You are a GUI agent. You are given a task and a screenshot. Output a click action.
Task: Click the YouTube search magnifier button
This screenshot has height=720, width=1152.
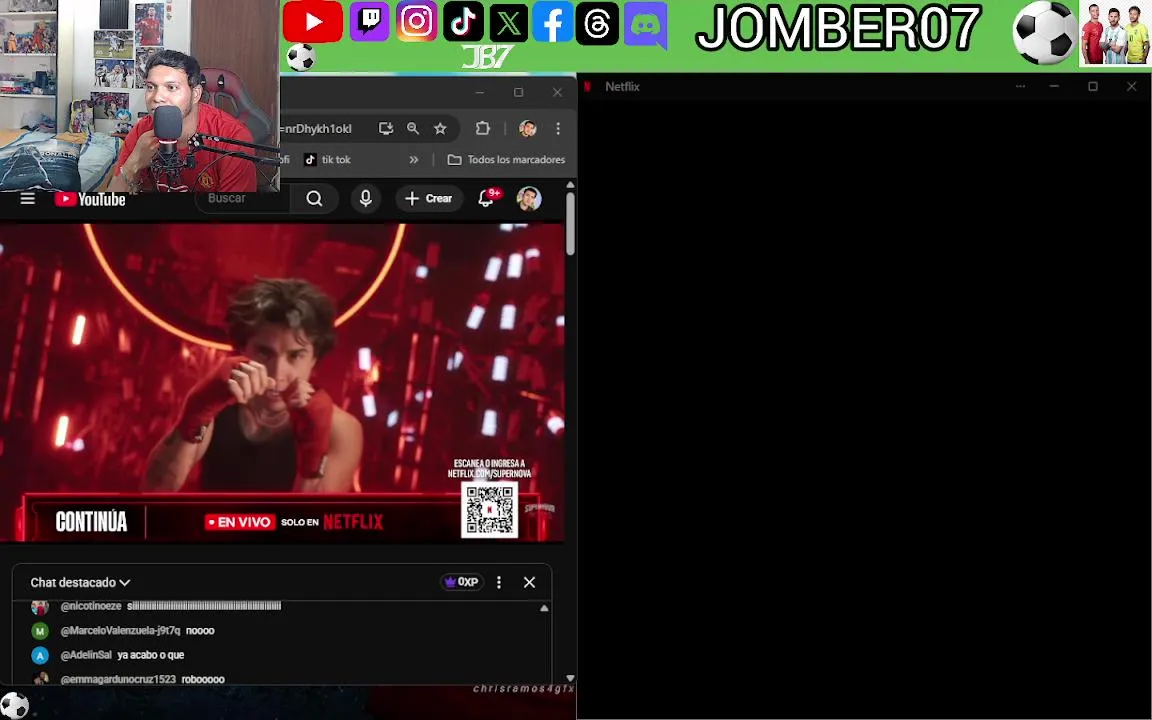[x=314, y=198]
